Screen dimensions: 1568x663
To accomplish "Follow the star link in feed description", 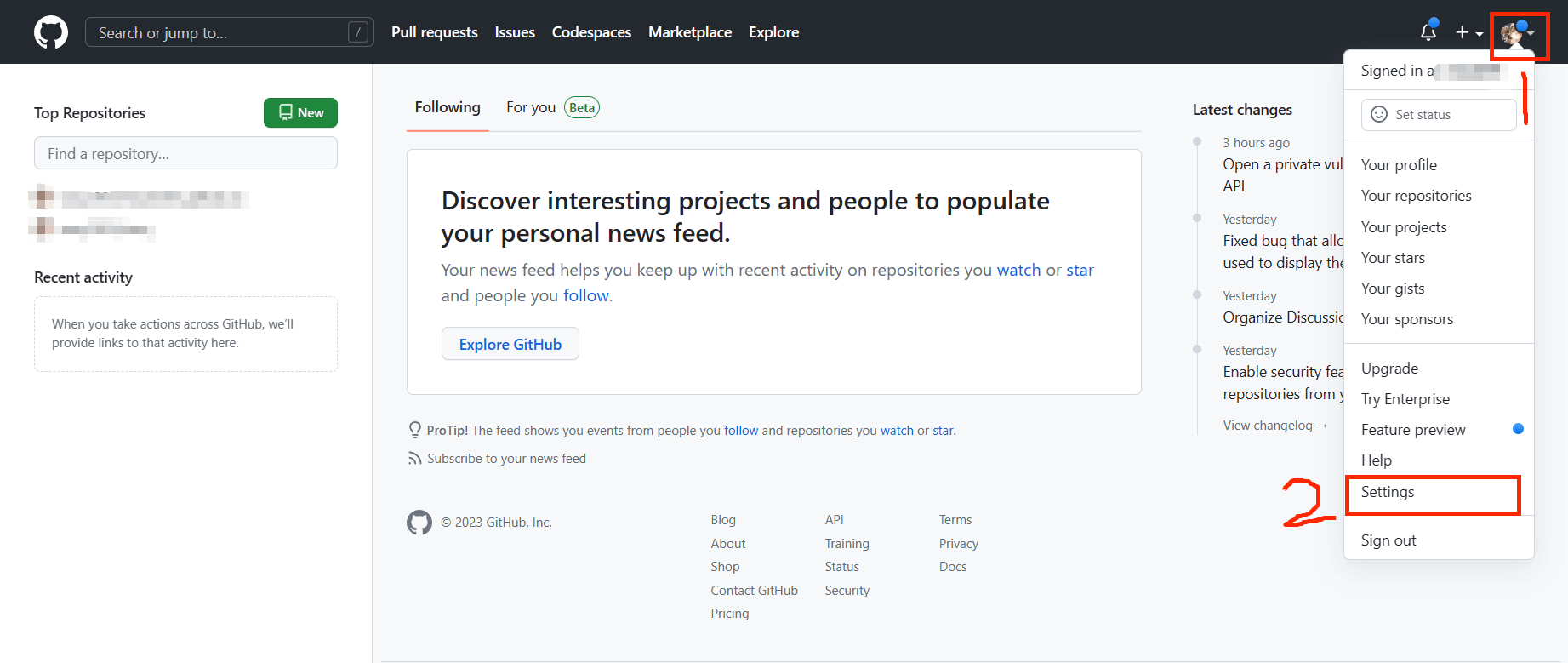I will 1080,270.
